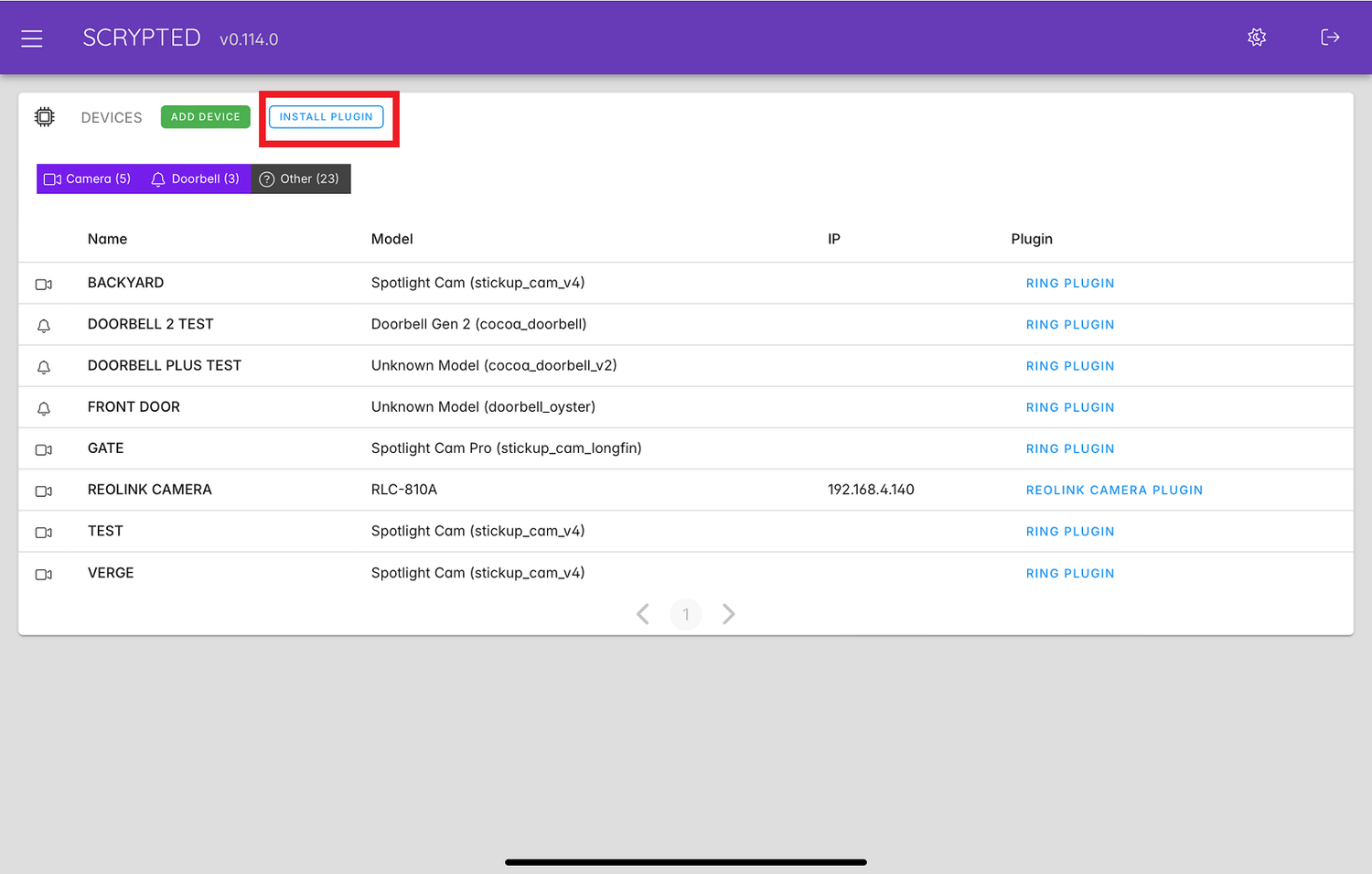
Task: Click the Model column header
Action: coord(392,239)
